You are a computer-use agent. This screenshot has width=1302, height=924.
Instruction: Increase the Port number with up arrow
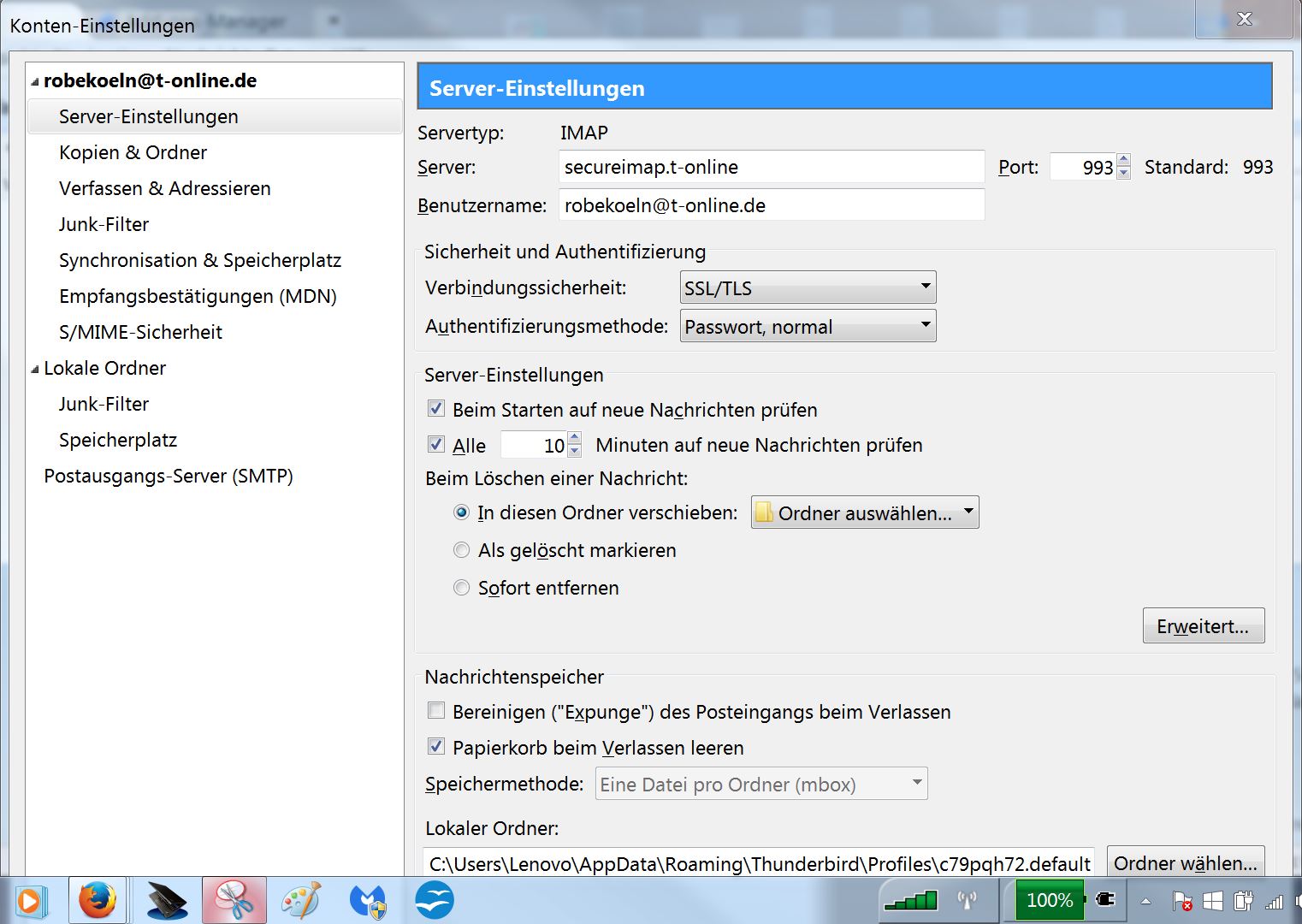pos(1124,160)
